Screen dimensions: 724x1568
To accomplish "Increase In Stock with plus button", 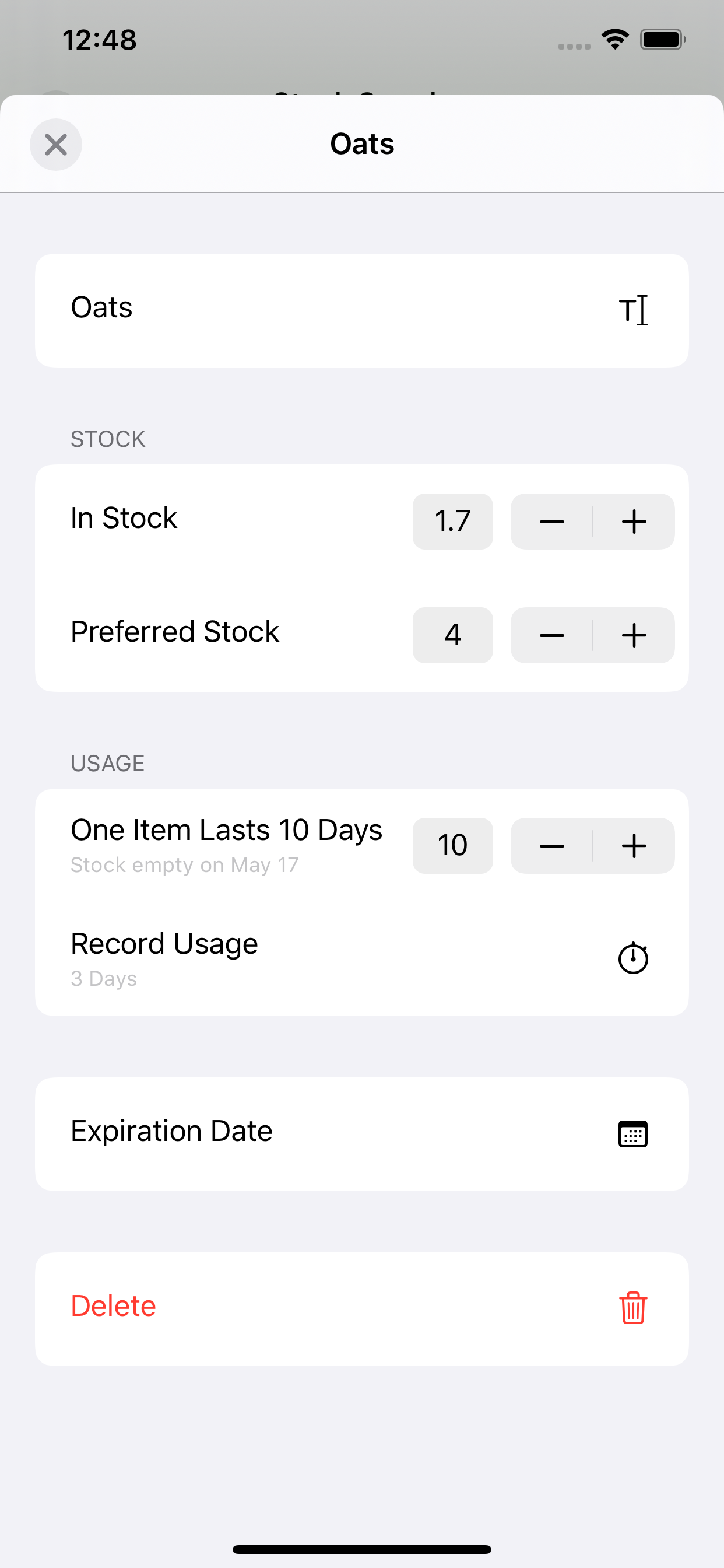I will (634, 521).
